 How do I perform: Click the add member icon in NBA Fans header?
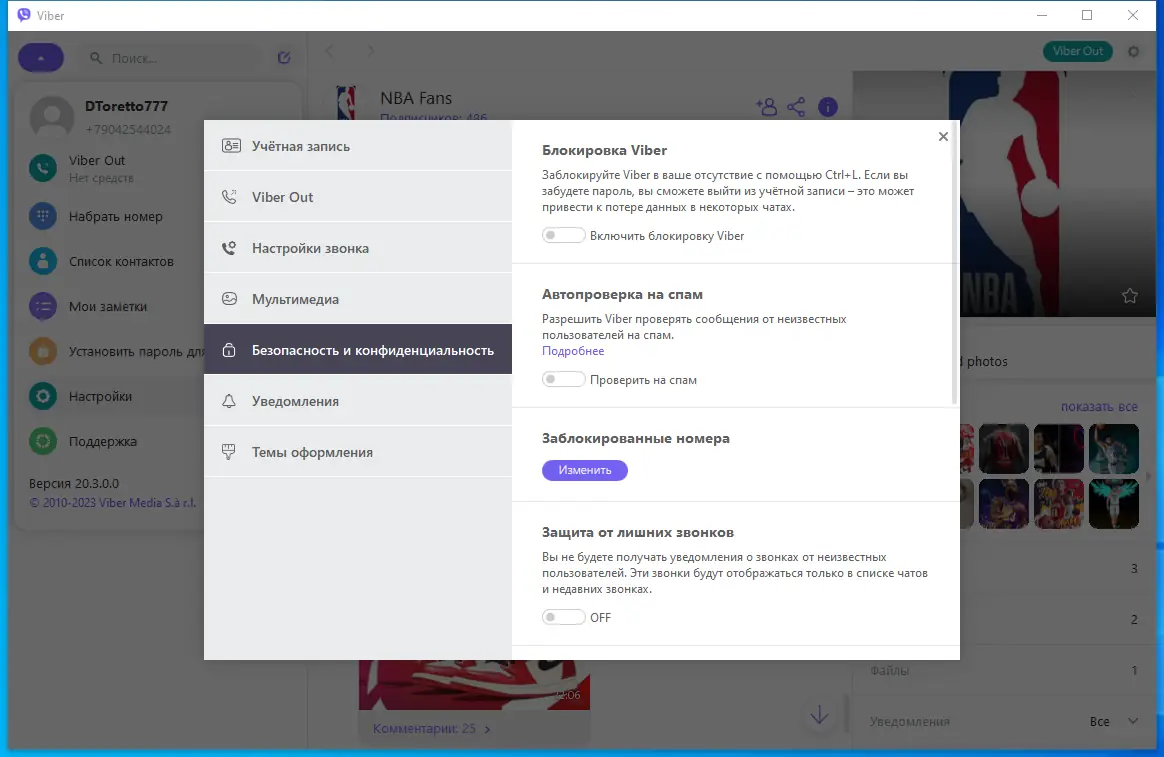point(767,106)
